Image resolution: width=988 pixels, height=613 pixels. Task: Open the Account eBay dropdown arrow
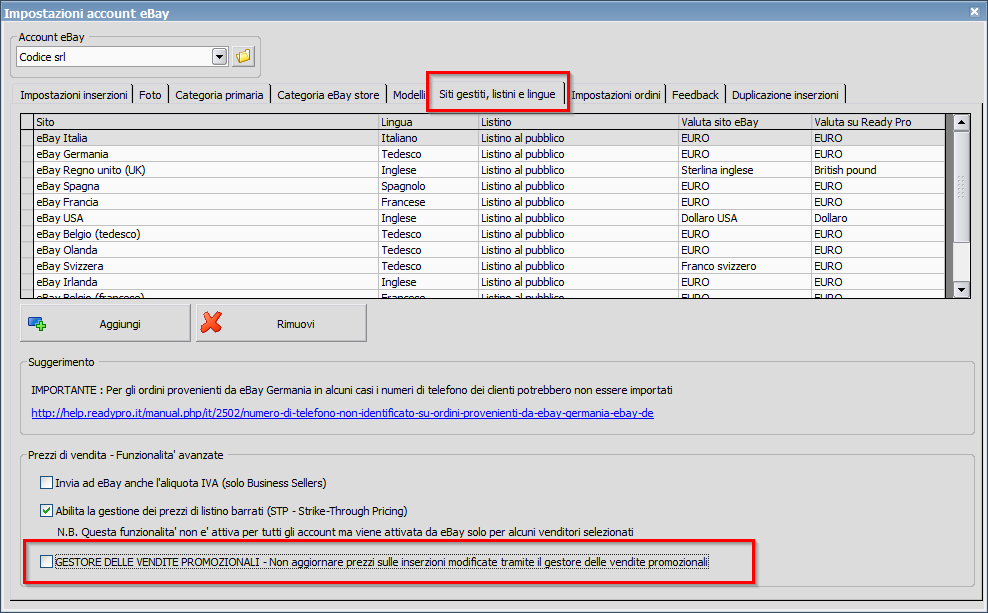[x=219, y=57]
